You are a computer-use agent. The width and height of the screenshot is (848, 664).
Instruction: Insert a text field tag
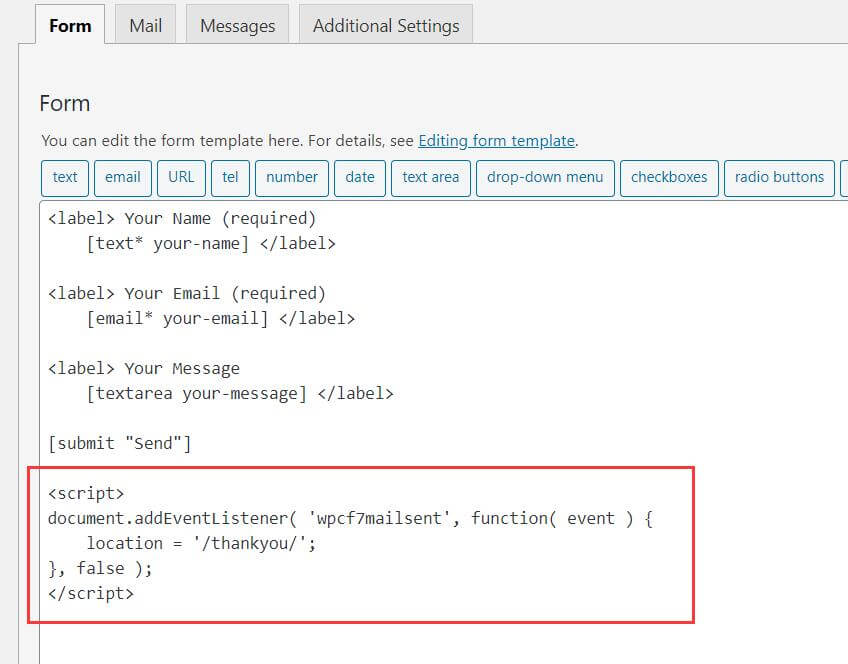65,177
